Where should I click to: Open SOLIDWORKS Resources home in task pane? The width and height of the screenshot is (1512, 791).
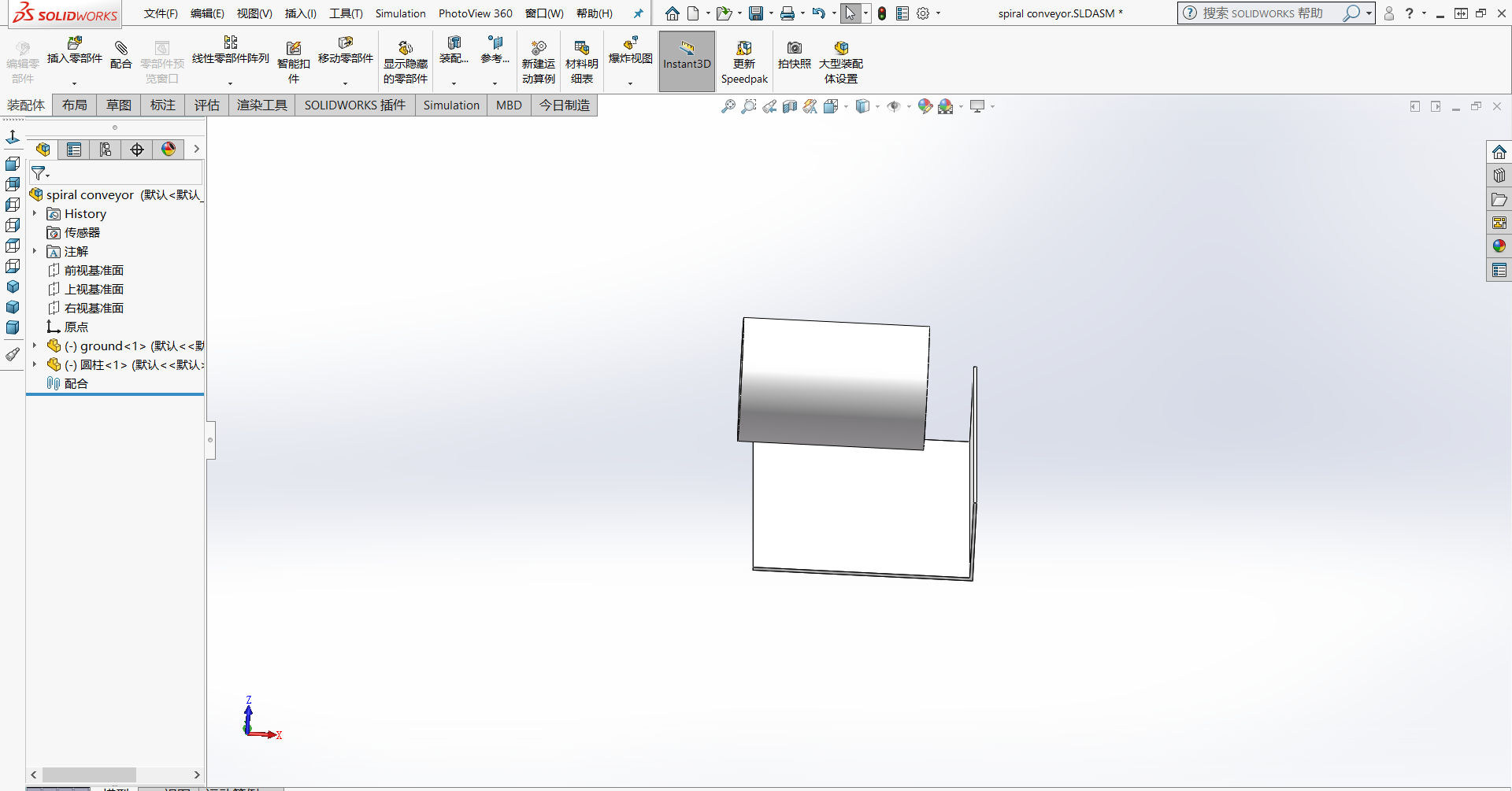coord(1499,152)
